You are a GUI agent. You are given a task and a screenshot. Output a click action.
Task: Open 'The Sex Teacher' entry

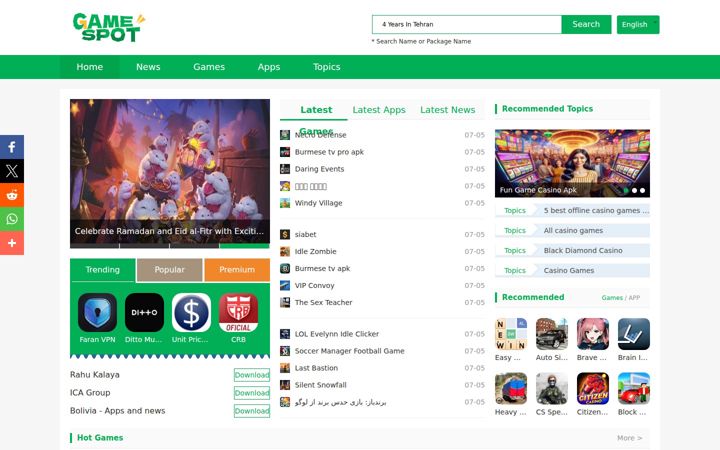pyautogui.click(x=323, y=303)
